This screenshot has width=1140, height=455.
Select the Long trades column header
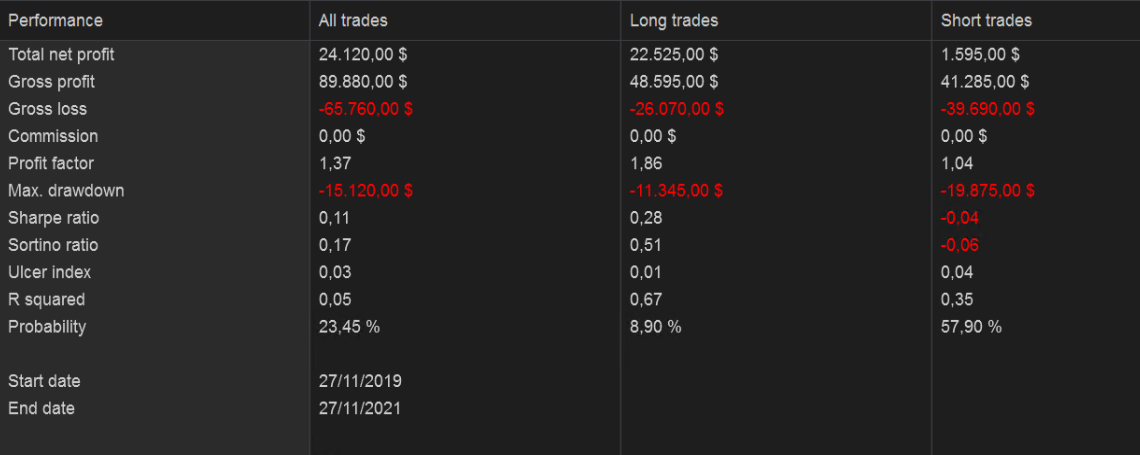click(674, 20)
